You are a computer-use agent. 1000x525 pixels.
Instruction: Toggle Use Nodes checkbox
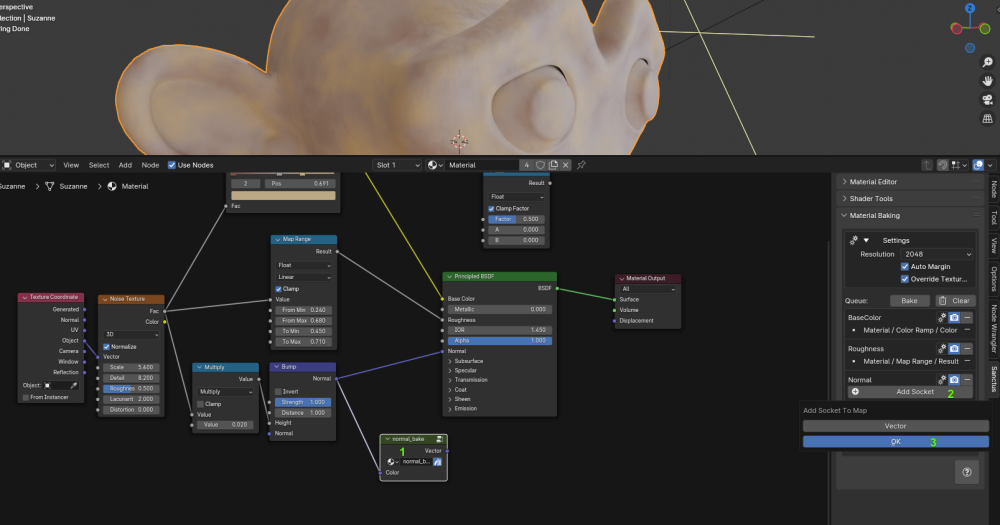tap(172, 165)
